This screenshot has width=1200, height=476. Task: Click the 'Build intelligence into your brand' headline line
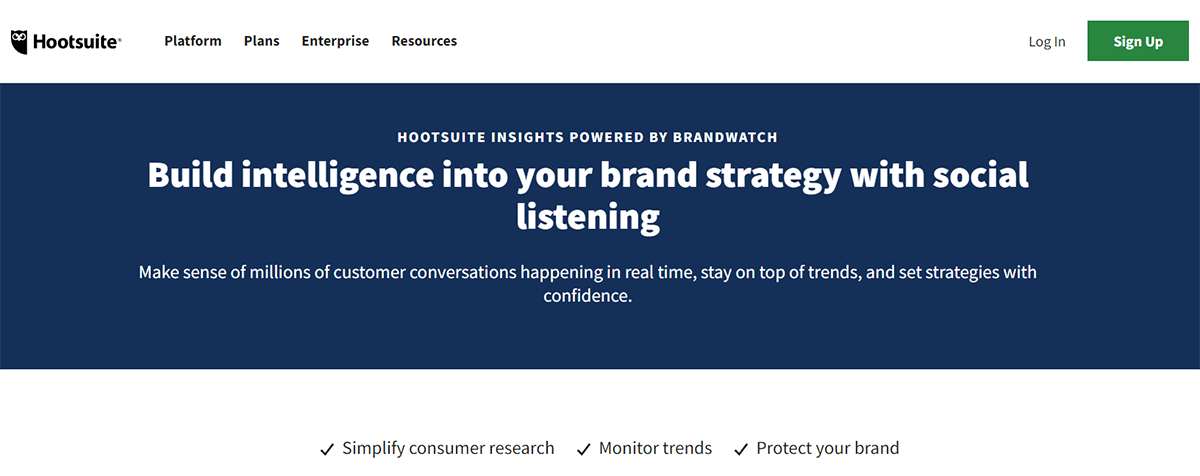point(588,175)
